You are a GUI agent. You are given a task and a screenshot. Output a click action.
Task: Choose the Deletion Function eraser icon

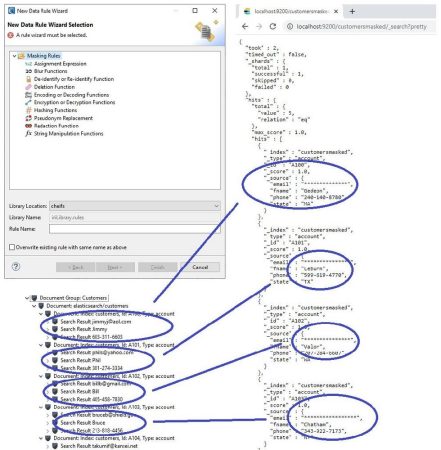point(29,87)
